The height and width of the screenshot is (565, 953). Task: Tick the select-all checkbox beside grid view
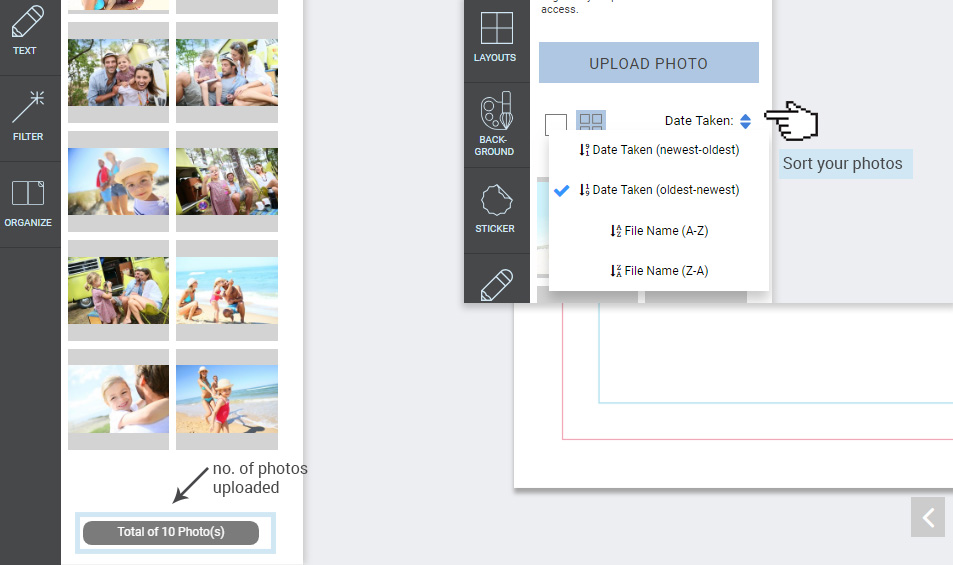556,124
